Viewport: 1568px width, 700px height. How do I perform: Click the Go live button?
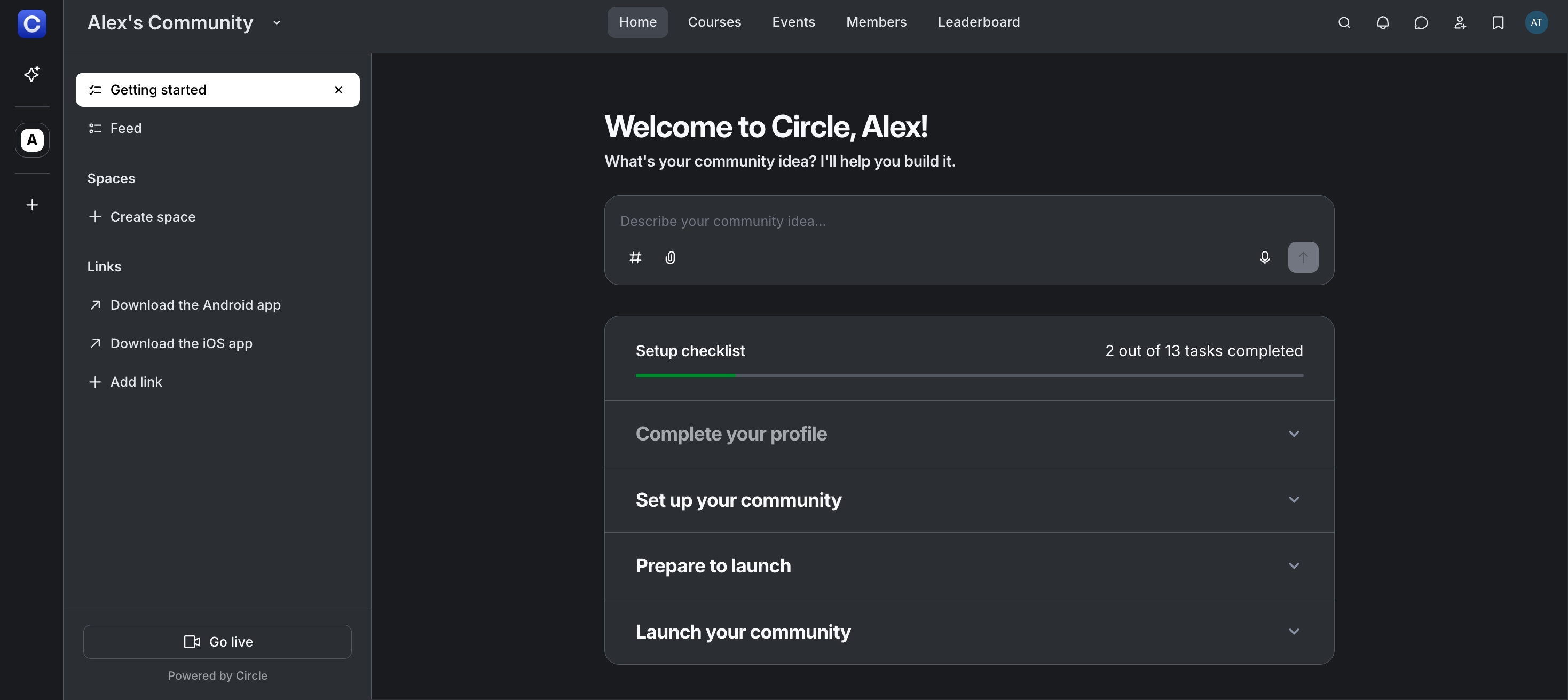click(217, 642)
